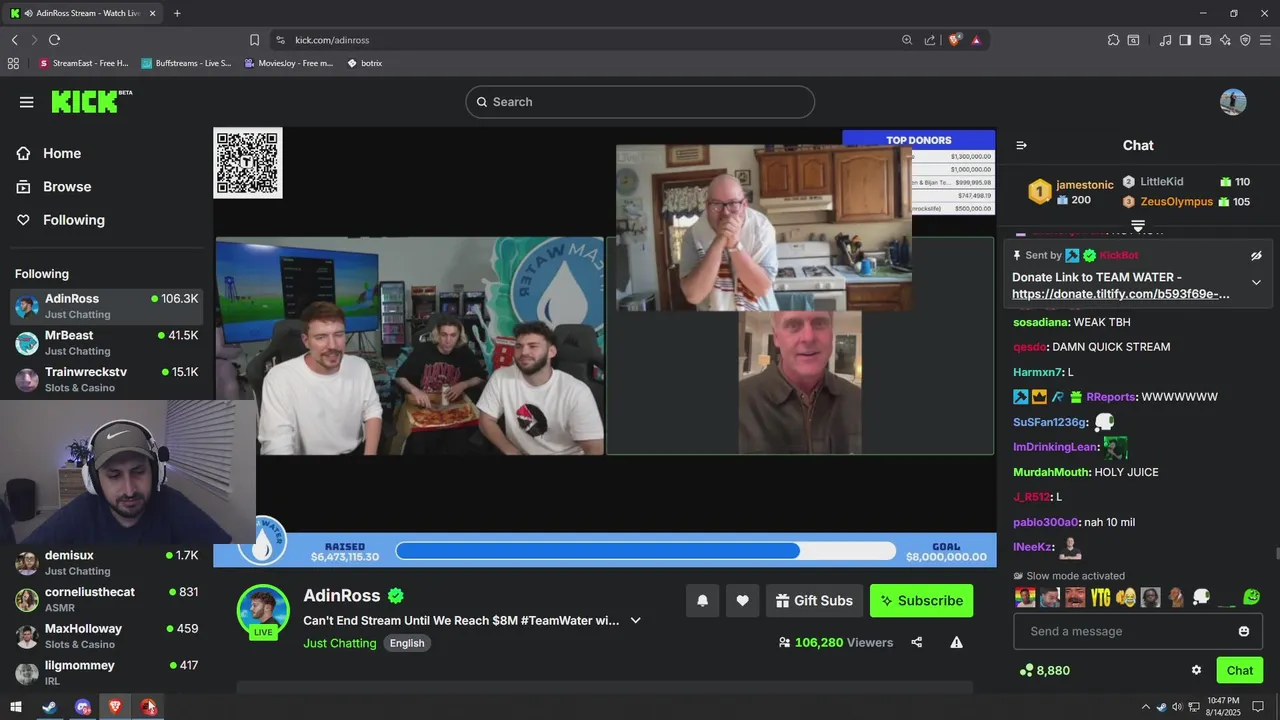The height and width of the screenshot is (720, 1280).
Task: Open the 8,880 channel points balance
Action: point(1045,670)
